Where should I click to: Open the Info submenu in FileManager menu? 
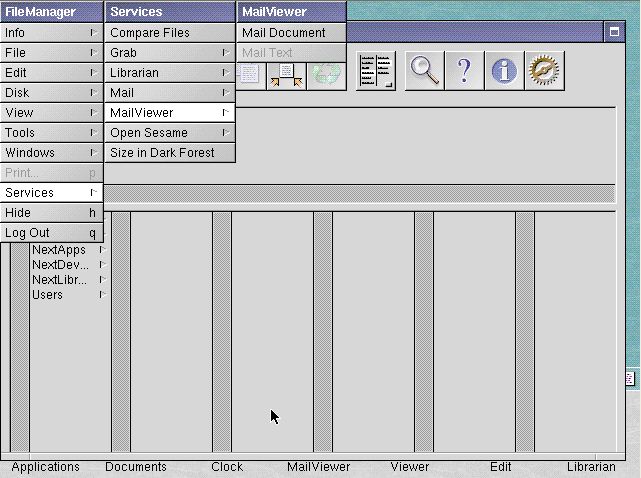pos(52,33)
